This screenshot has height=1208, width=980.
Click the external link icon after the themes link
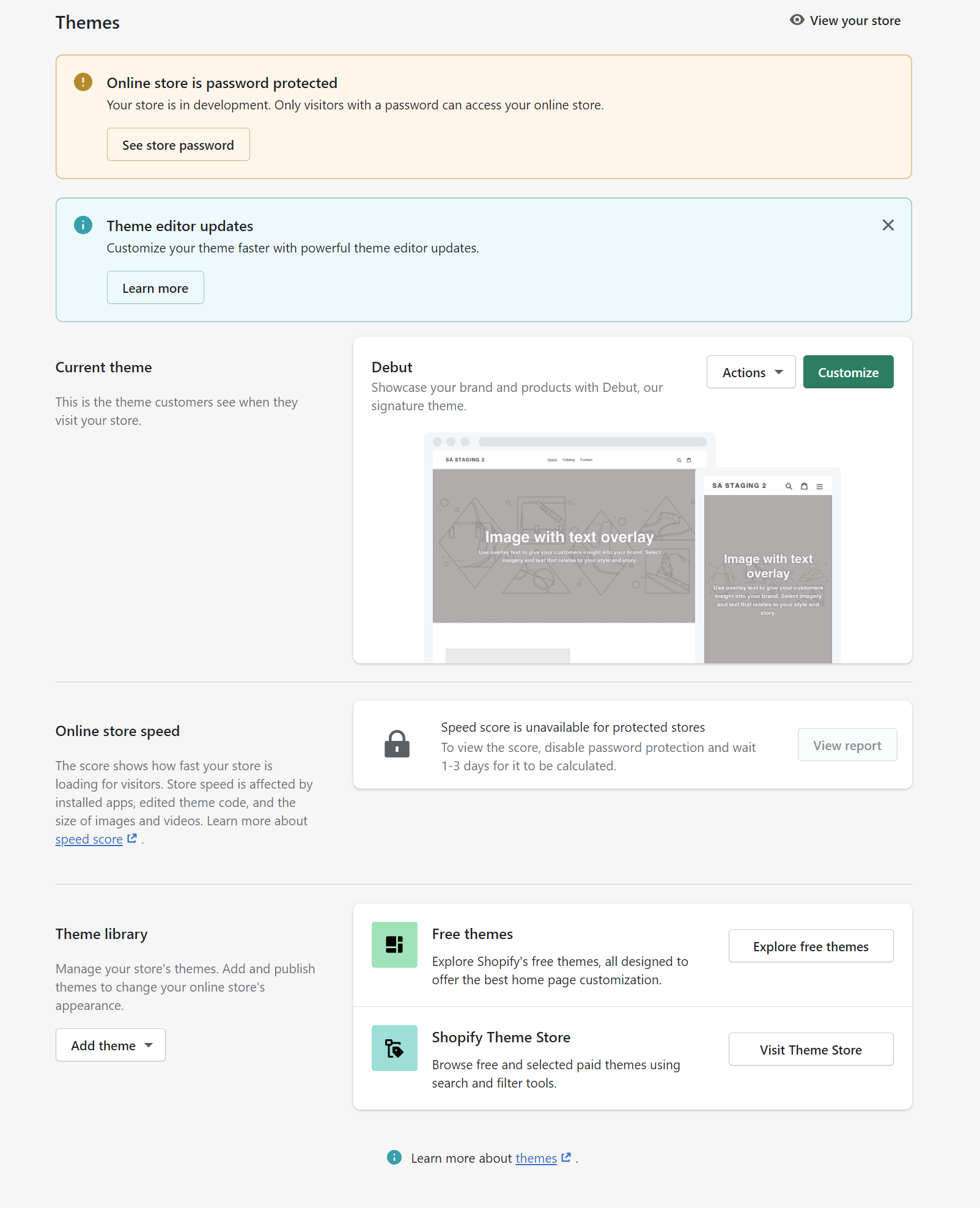tap(566, 1157)
